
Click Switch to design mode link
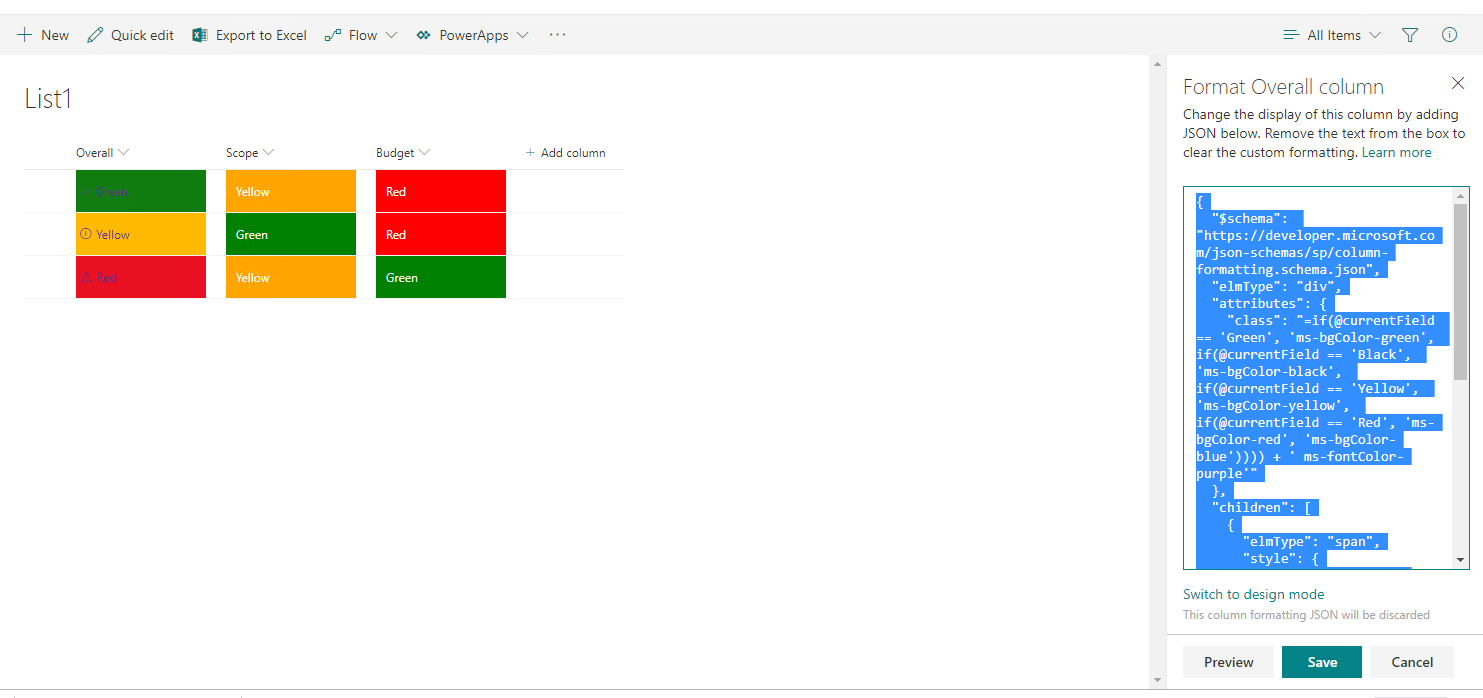(1253, 594)
